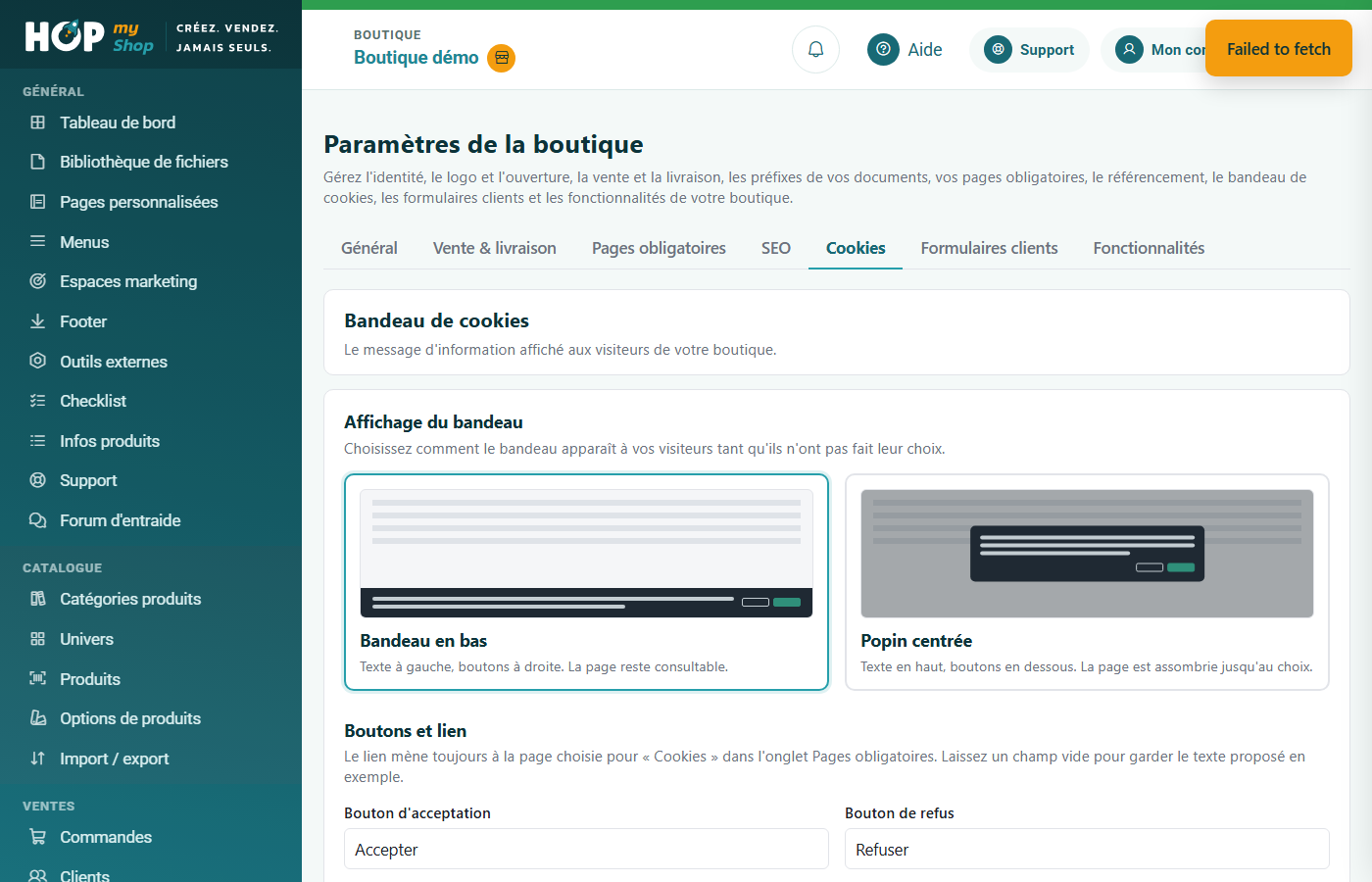Select the Espaces marketing target icon
Screen dimensions: 1372x882
click(37, 281)
